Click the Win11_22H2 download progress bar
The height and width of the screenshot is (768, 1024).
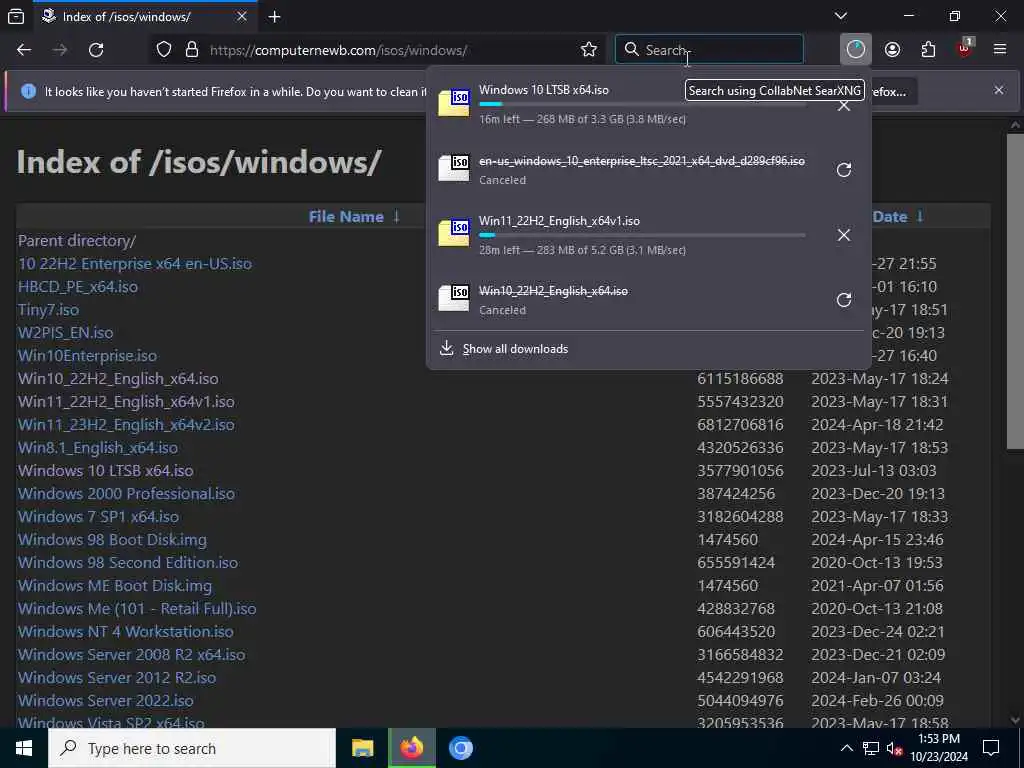642,235
